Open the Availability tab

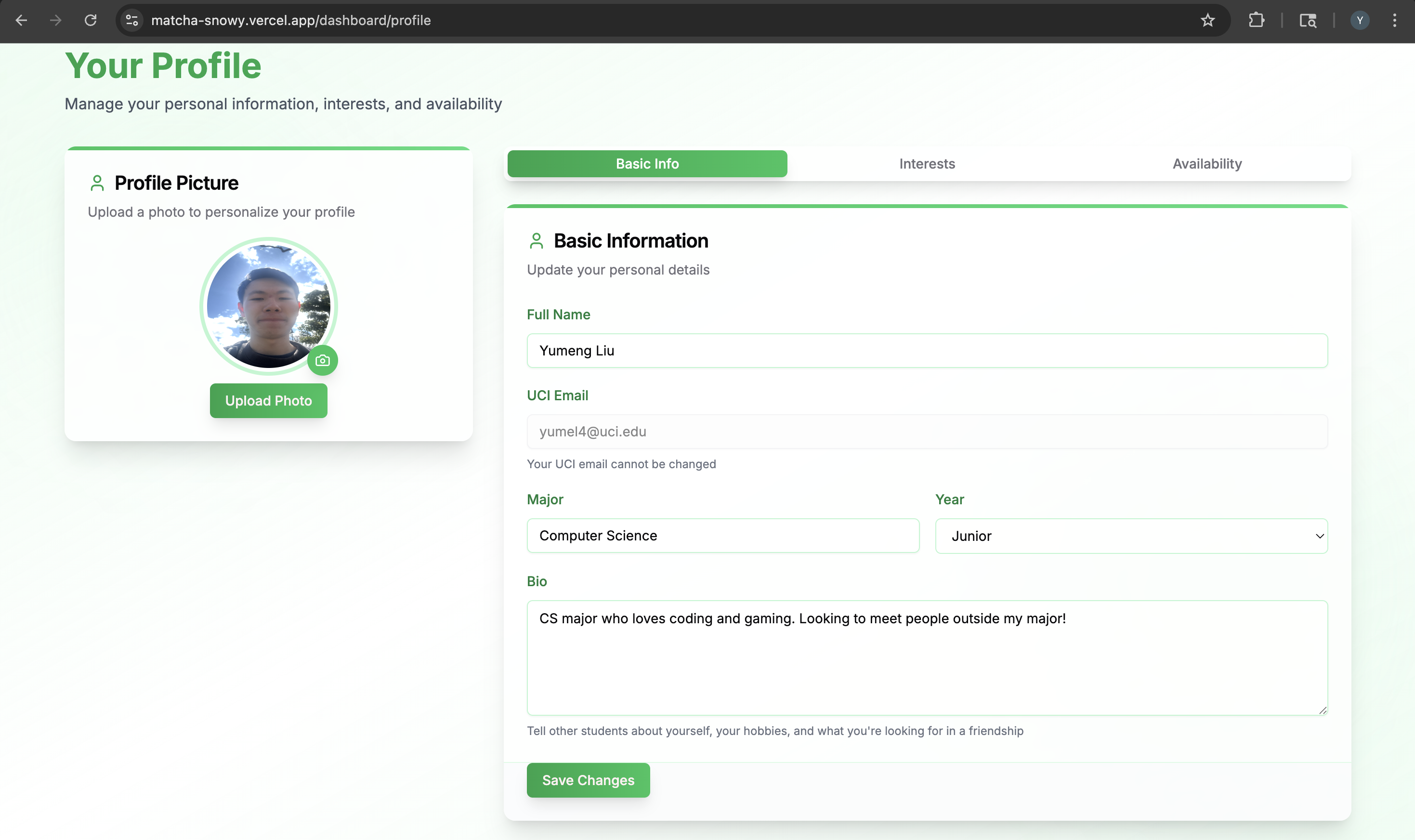[1207, 164]
